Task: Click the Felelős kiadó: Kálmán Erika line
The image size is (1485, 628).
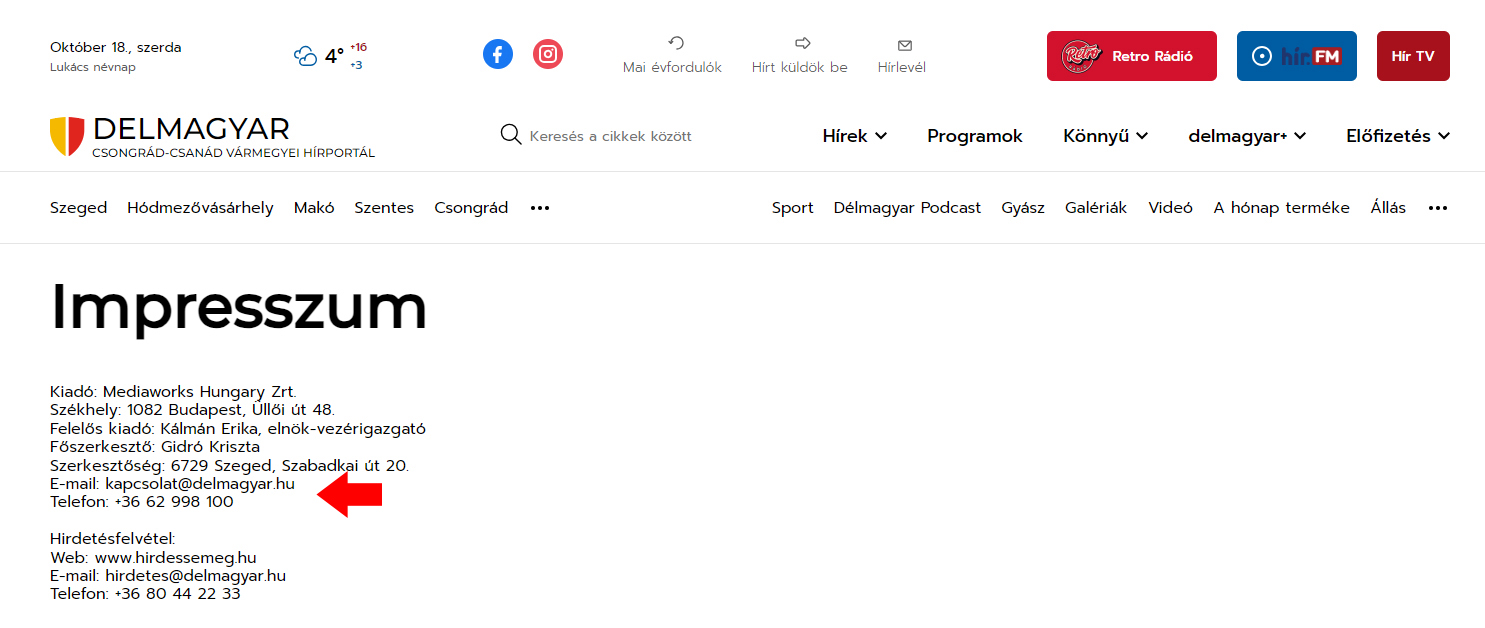Action: pos(238,428)
